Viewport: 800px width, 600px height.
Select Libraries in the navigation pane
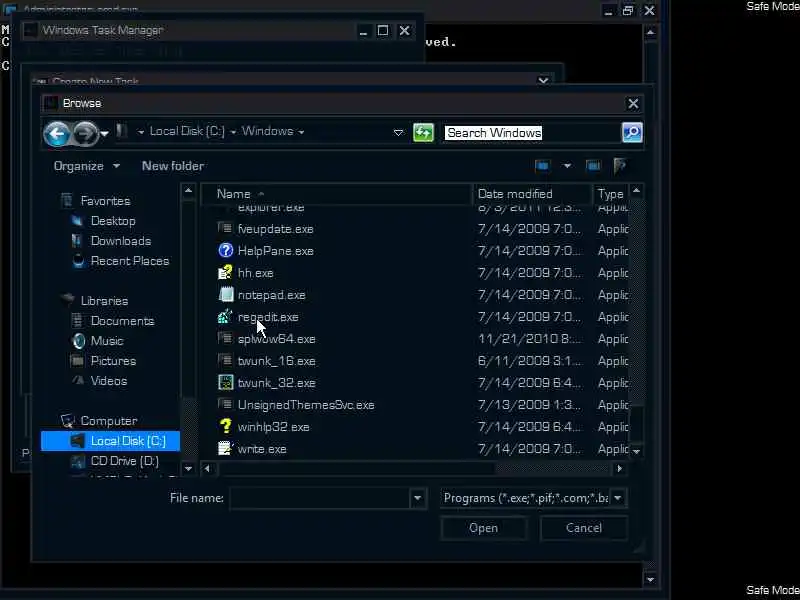click(x=104, y=301)
